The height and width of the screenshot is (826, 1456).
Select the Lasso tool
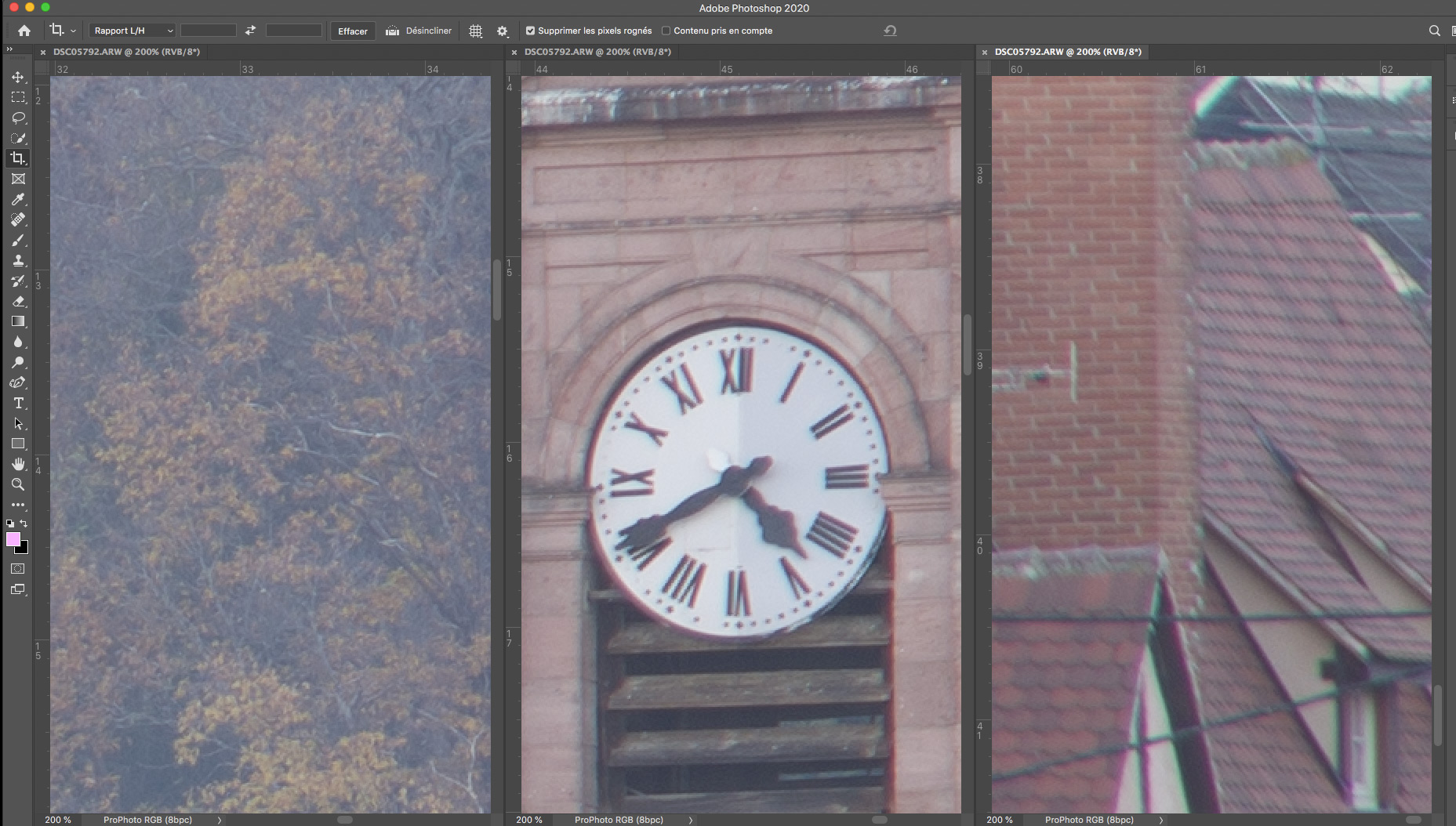18,118
